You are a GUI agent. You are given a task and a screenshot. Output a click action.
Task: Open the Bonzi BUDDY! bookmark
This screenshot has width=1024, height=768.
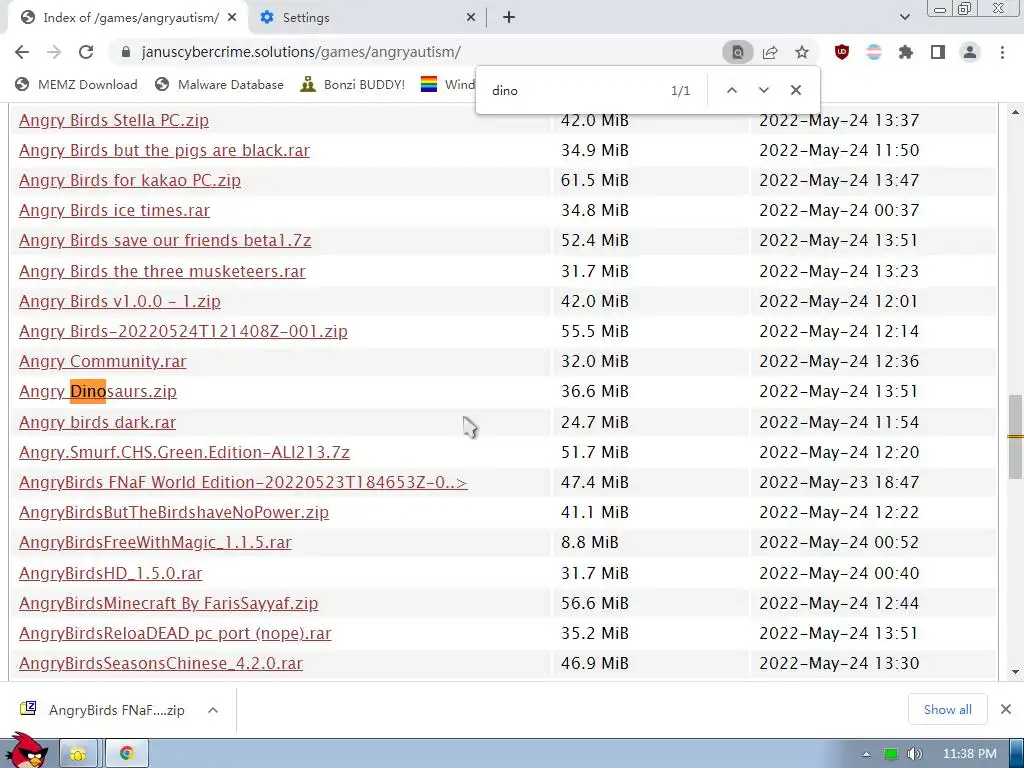353,84
